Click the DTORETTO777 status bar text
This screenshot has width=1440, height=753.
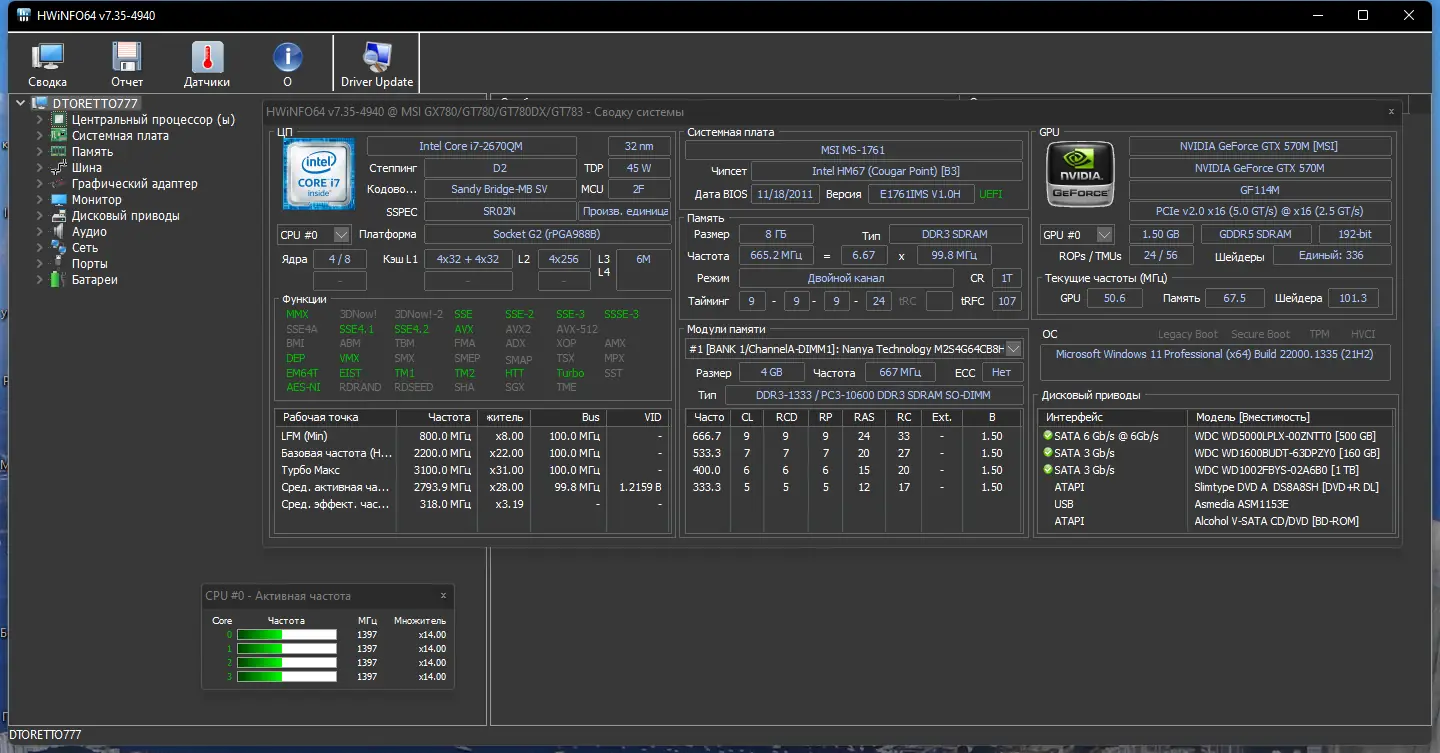tap(43, 735)
